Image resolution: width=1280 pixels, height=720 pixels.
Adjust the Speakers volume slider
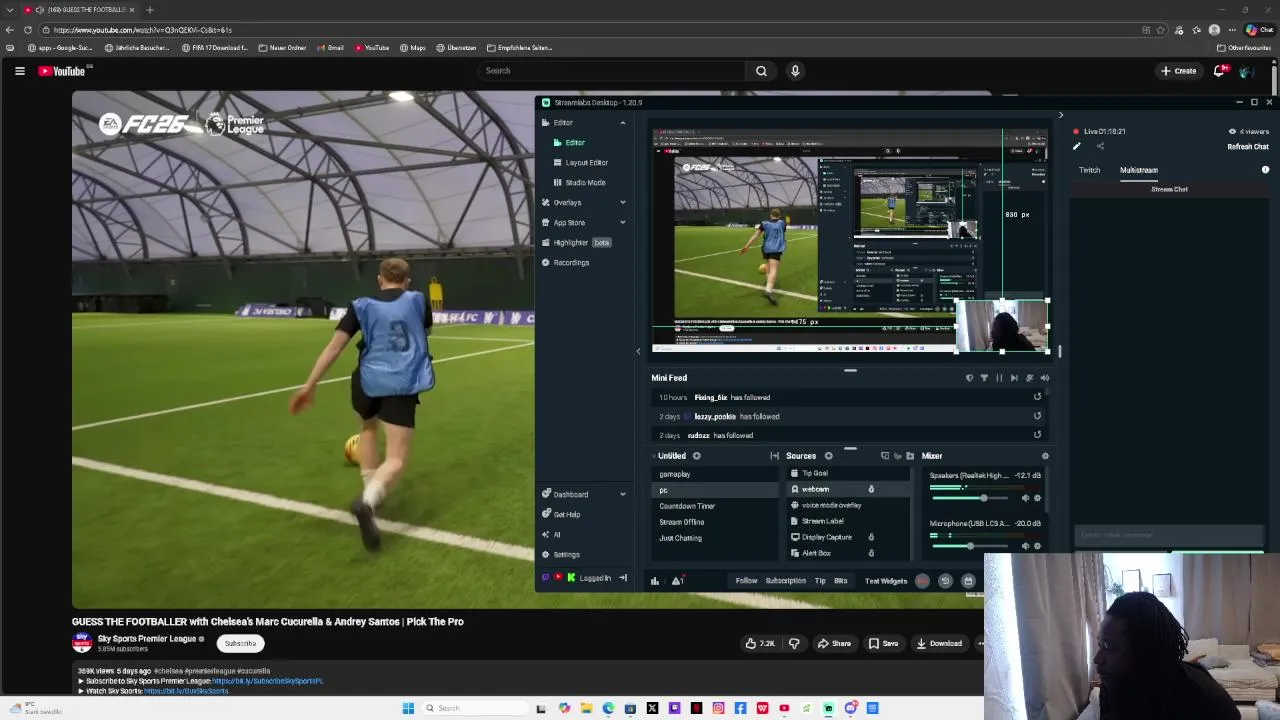point(972,498)
